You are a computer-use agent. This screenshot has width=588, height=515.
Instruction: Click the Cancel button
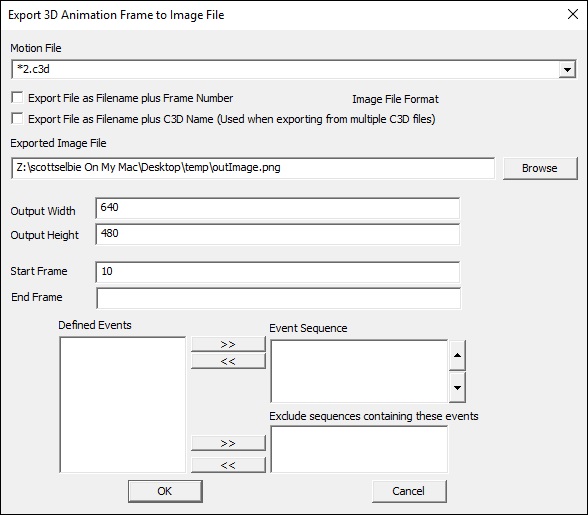click(409, 491)
